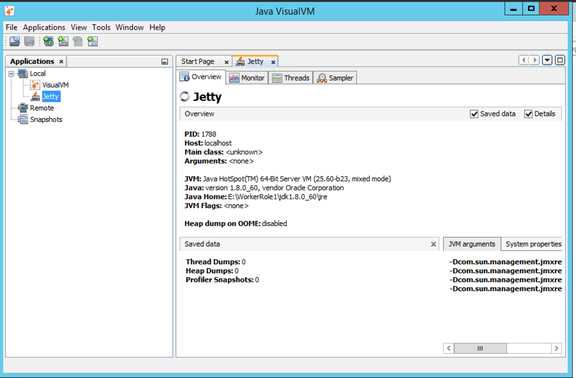The height and width of the screenshot is (378, 576).
Task: Click the Add JMX Connection toolbar icon
Action: (63, 41)
